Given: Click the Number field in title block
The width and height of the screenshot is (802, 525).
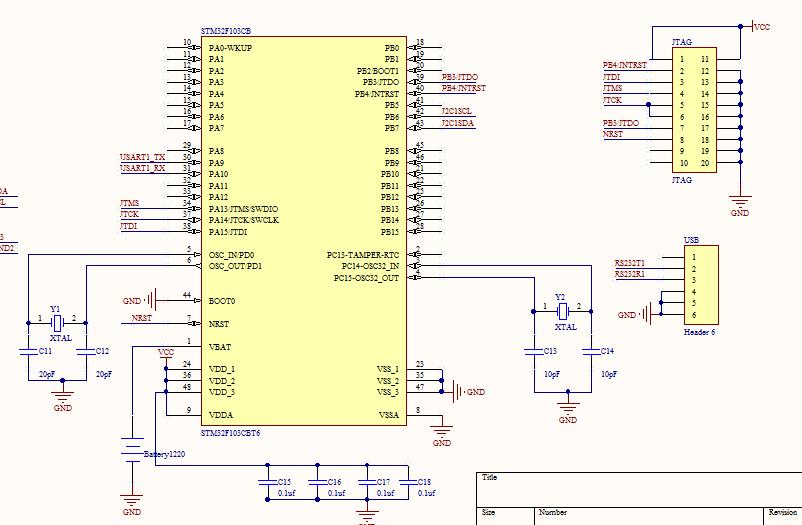Looking at the screenshot, I should click(650, 516).
